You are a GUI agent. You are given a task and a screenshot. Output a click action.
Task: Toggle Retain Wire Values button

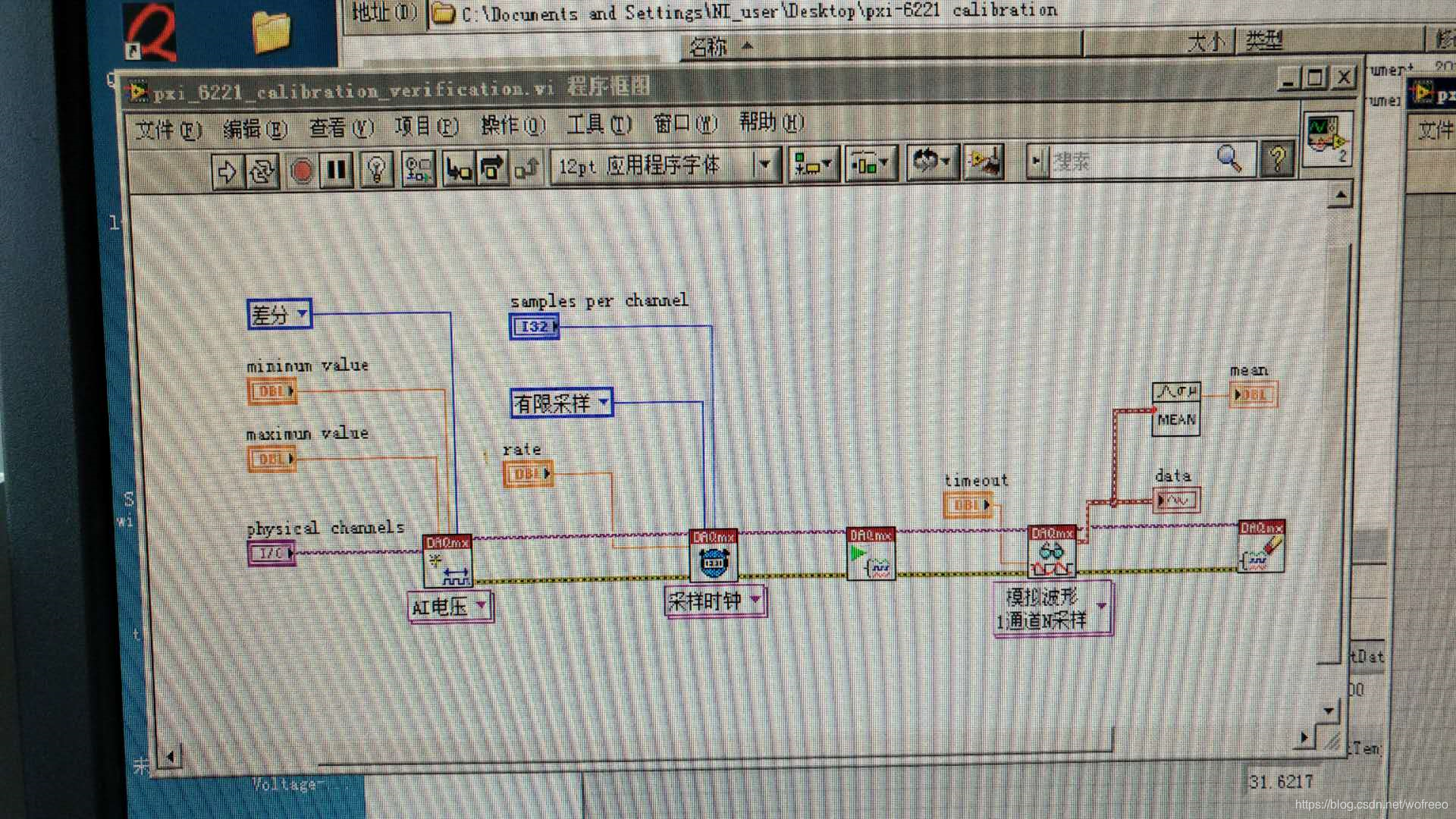coord(418,169)
